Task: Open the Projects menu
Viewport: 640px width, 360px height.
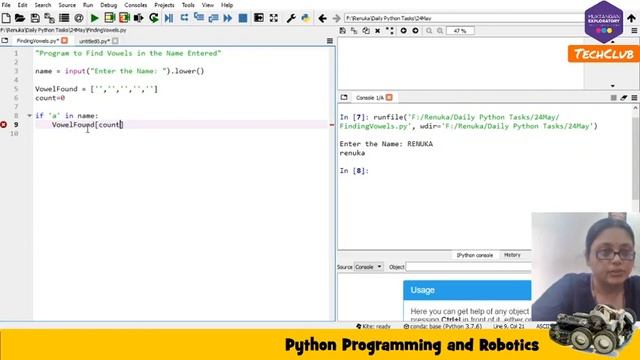Action: coord(164,5)
